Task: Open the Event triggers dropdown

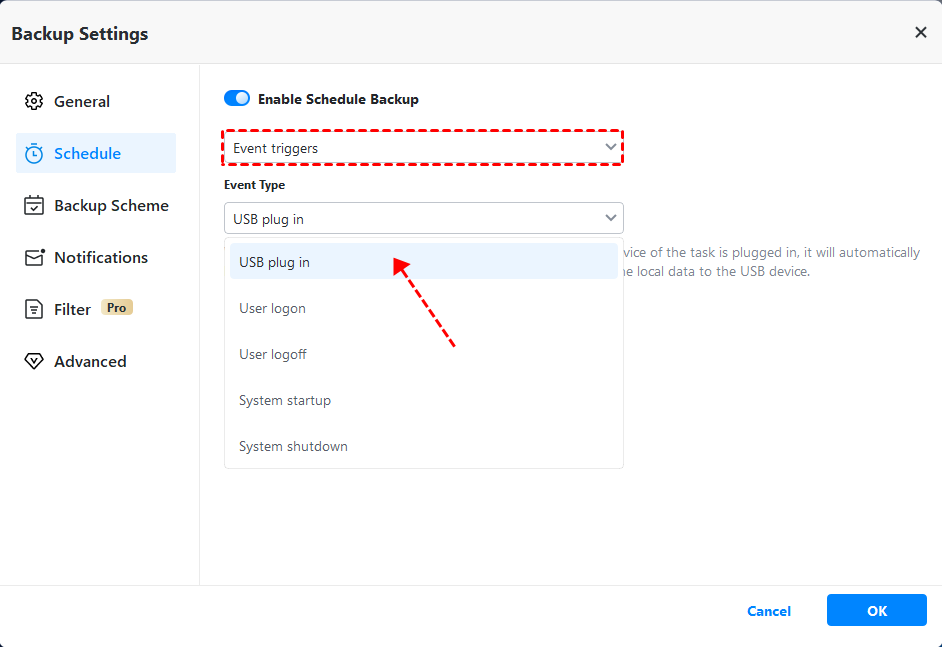Action: pyautogui.click(x=422, y=148)
